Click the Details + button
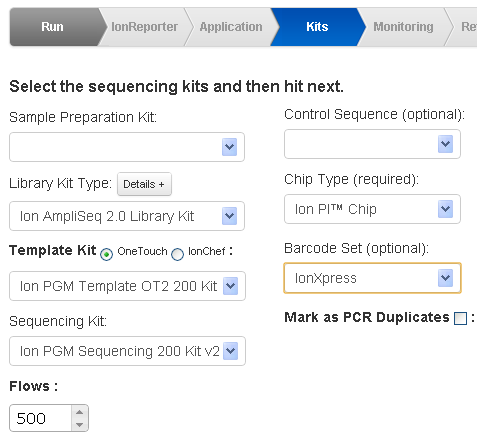 [x=144, y=184]
